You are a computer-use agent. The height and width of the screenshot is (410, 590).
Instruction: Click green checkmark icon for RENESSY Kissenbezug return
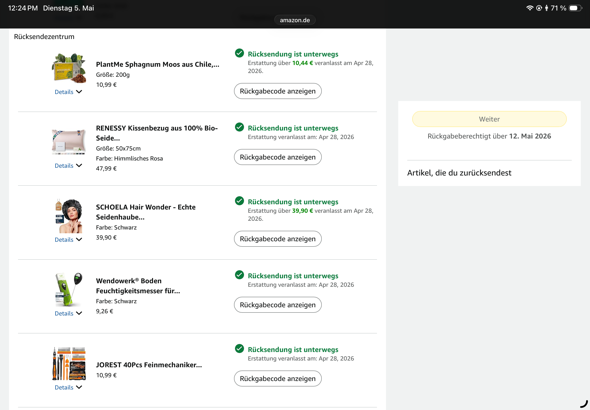click(x=239, y=127)
